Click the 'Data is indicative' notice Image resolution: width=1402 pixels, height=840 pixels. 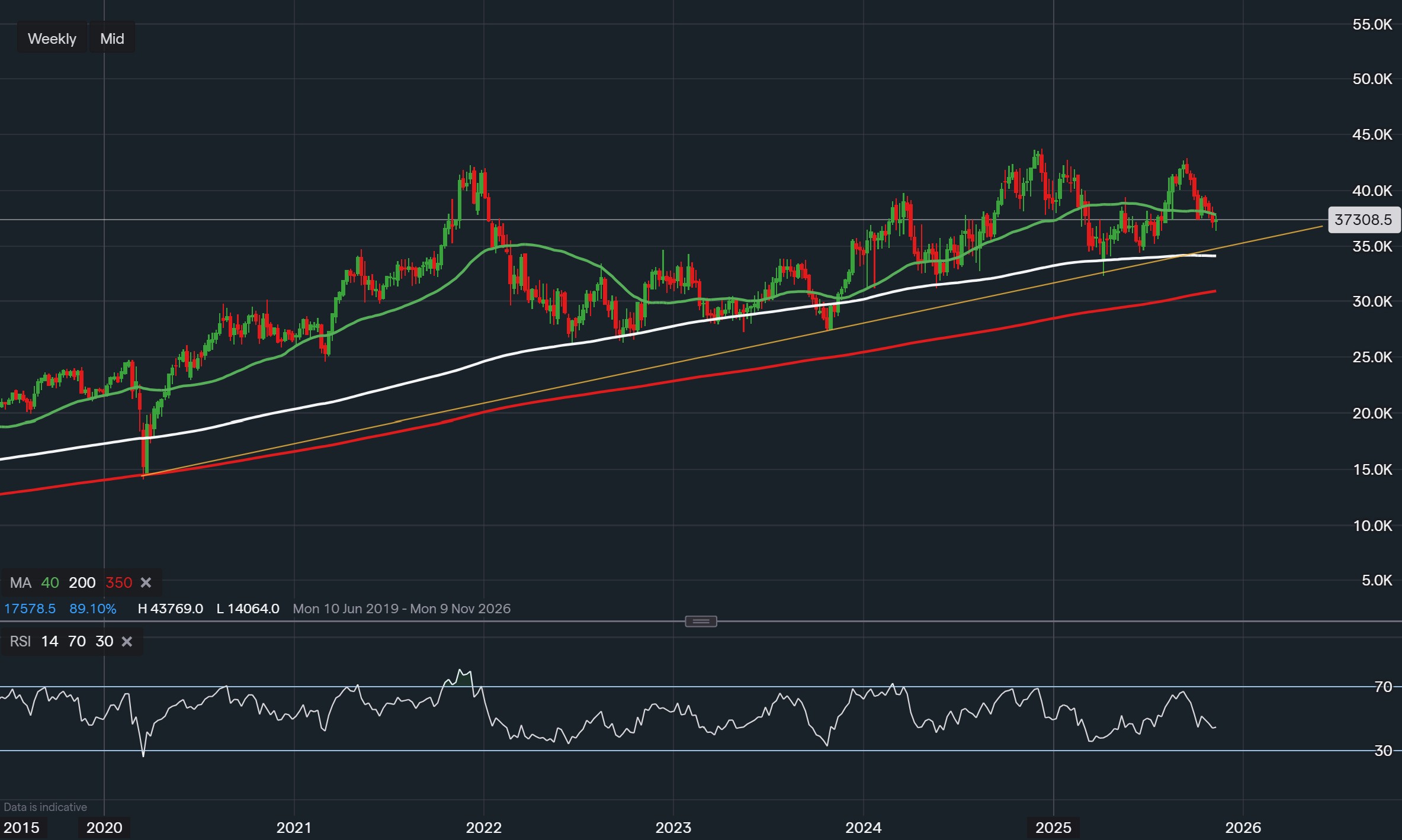46,807
